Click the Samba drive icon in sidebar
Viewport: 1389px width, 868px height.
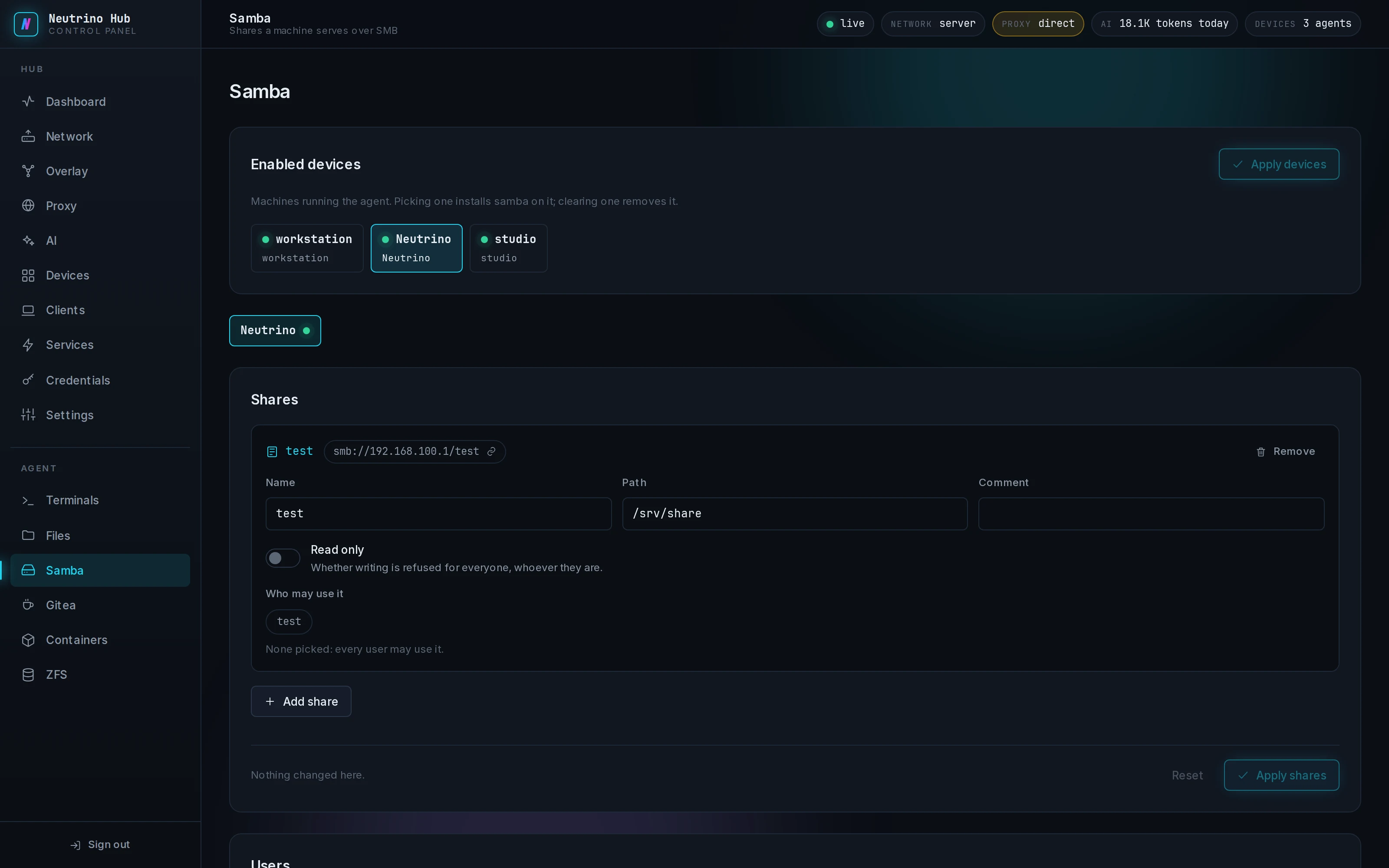[x=28, y=570]
